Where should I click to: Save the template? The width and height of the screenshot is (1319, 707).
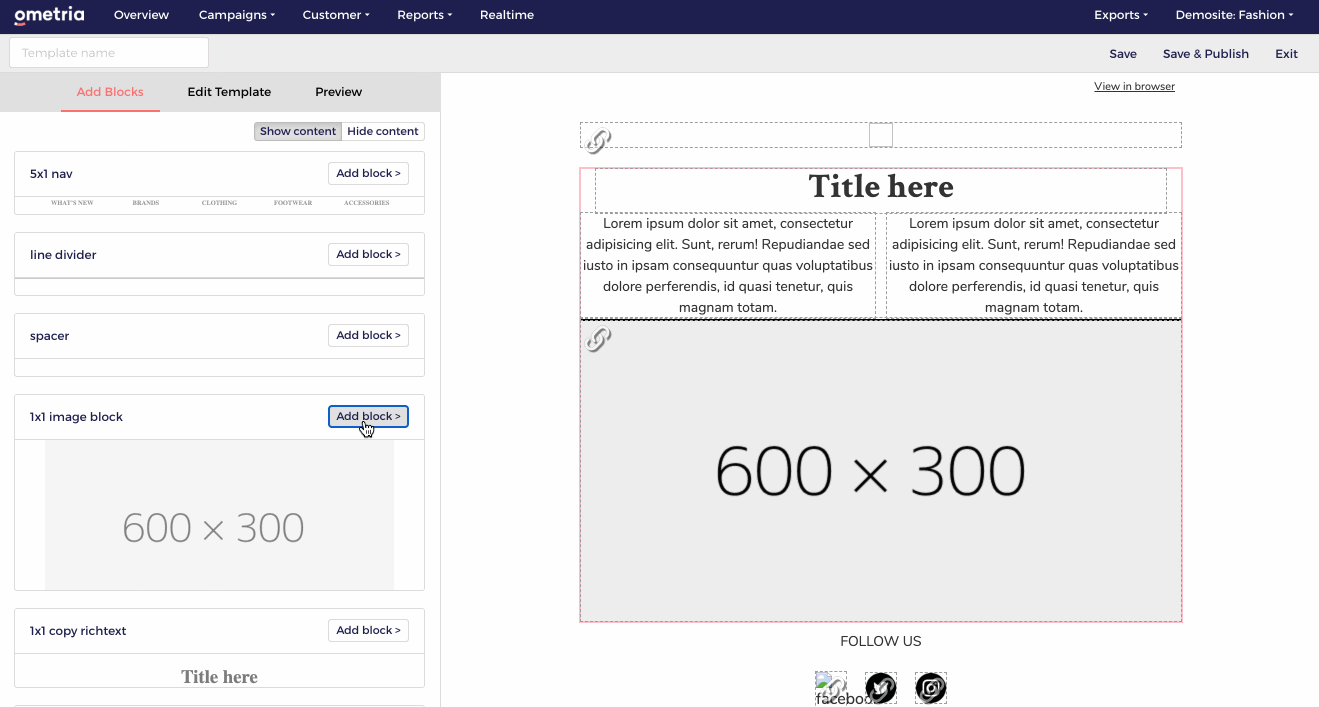pyautogui.click(x=1123, y=54)
